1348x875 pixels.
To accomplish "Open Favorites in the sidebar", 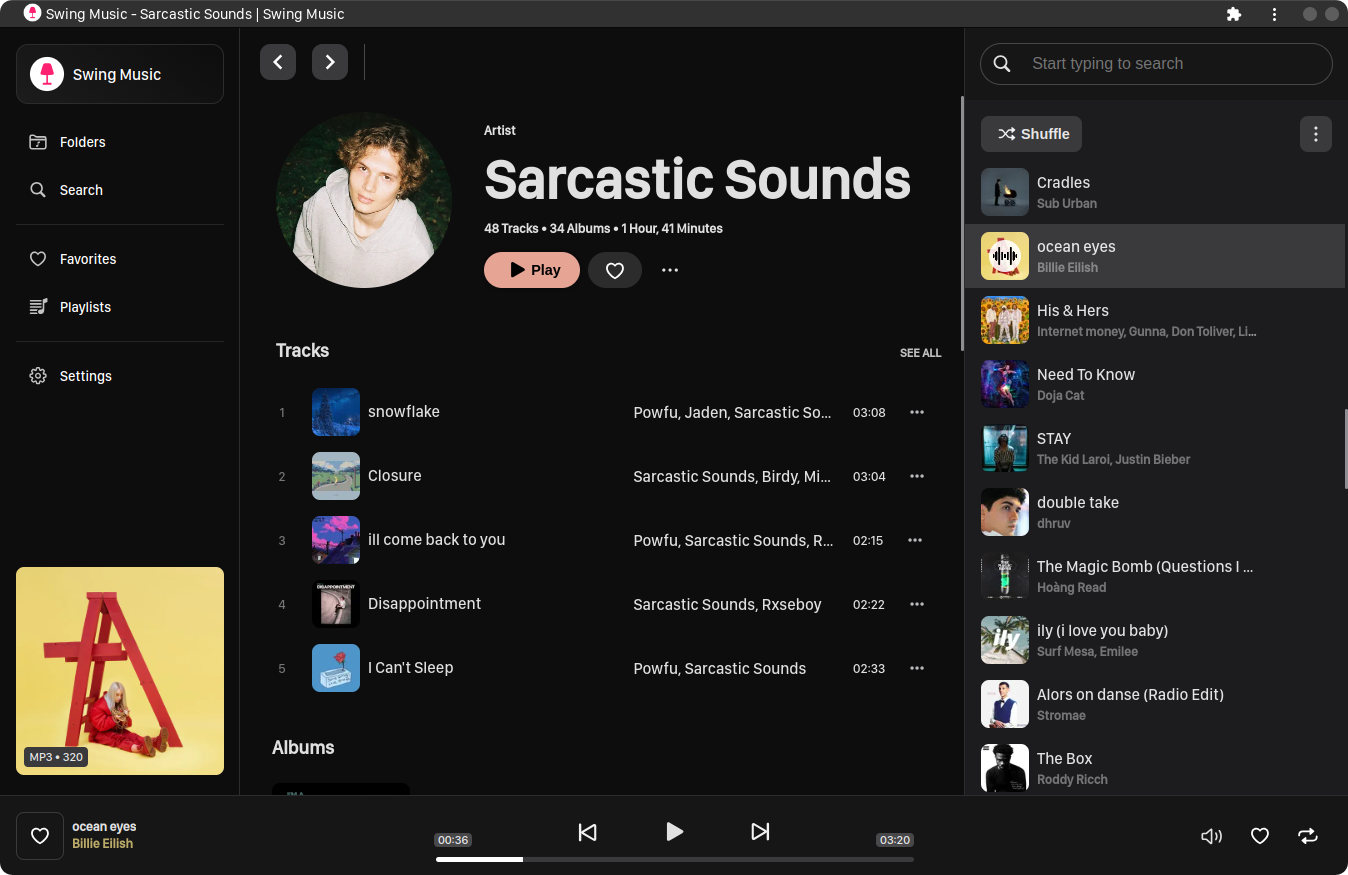I will coord(120,259).
